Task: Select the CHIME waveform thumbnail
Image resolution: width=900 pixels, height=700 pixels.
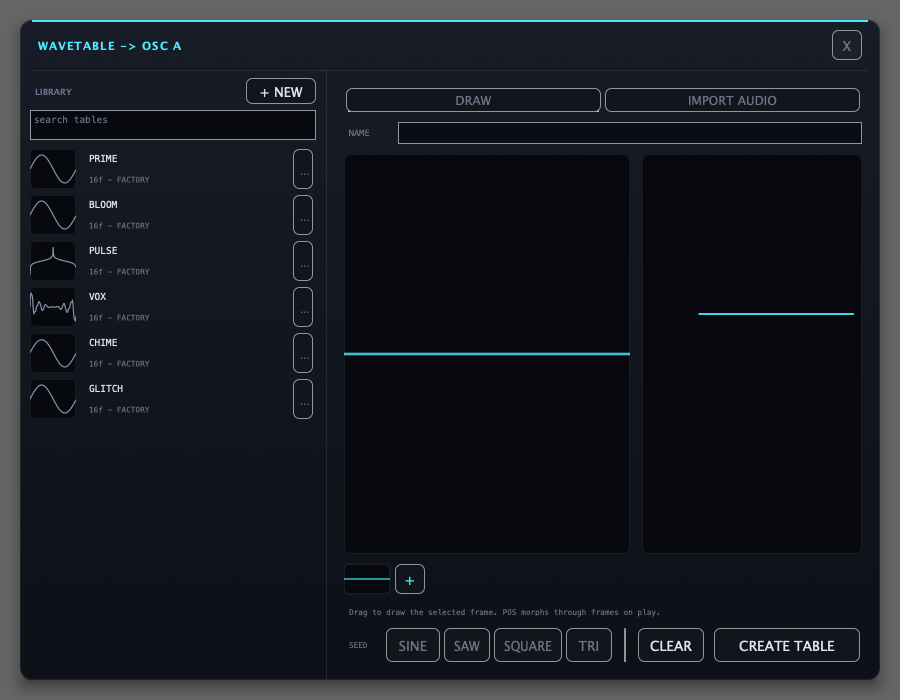Action: tap(53, 353)
